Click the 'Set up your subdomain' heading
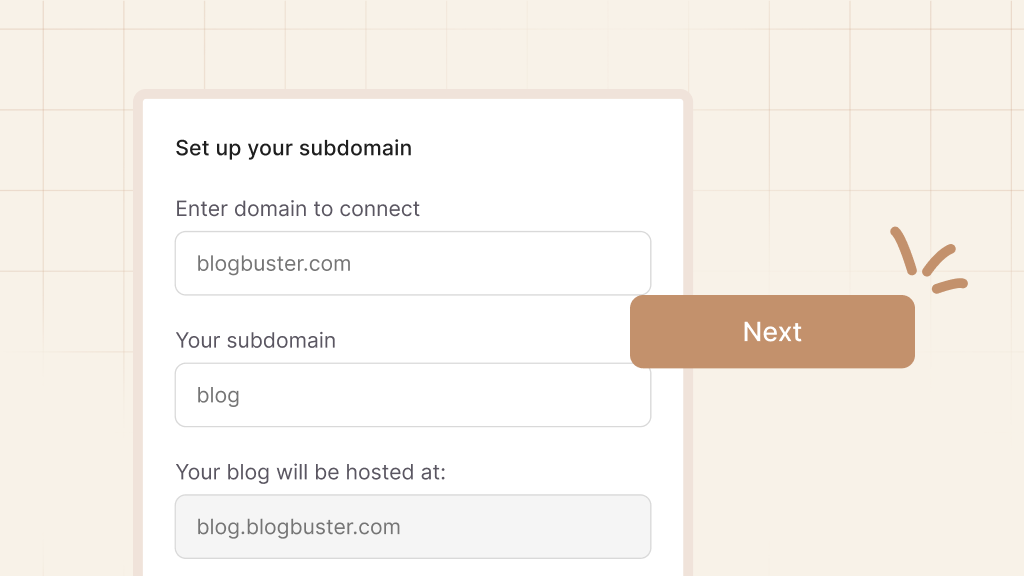The height and width of the screenshot is (576, 1024). [x=293, y=148]
